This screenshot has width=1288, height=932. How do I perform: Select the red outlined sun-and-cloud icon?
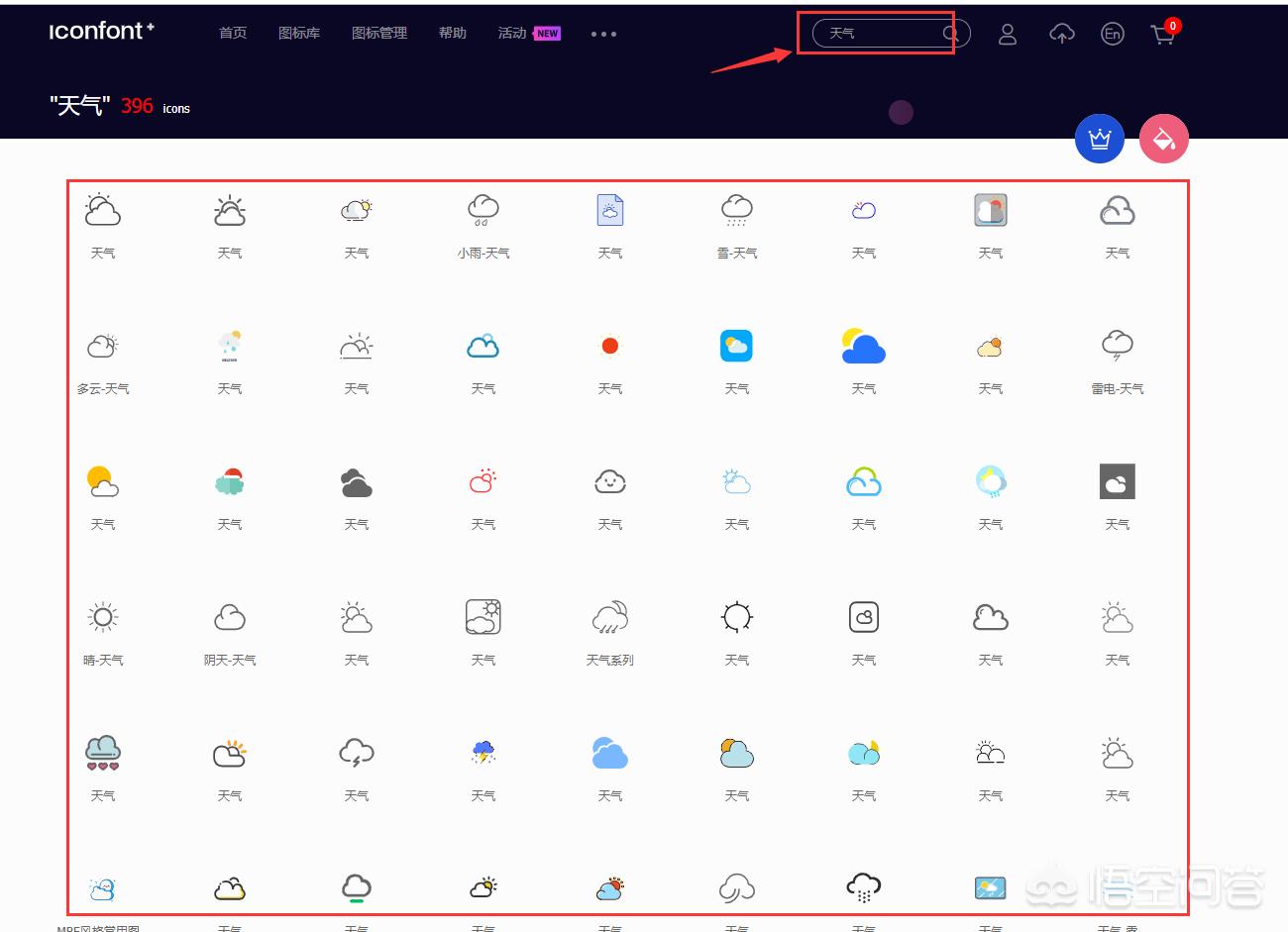pyautogui.click(x=483, y=481)
